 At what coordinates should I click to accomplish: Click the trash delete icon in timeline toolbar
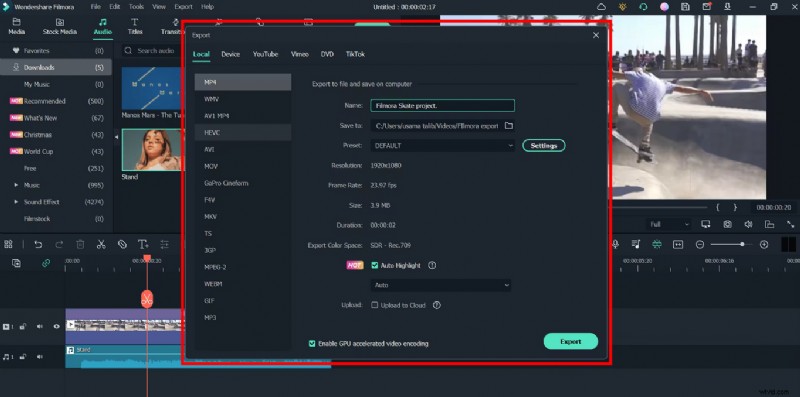[x=80, y=244]
